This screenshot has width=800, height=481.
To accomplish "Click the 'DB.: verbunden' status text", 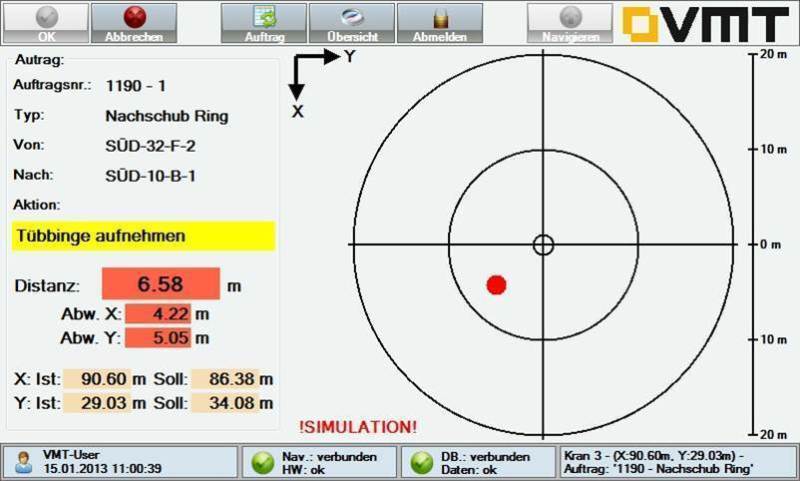I will (x=486, y=457).
